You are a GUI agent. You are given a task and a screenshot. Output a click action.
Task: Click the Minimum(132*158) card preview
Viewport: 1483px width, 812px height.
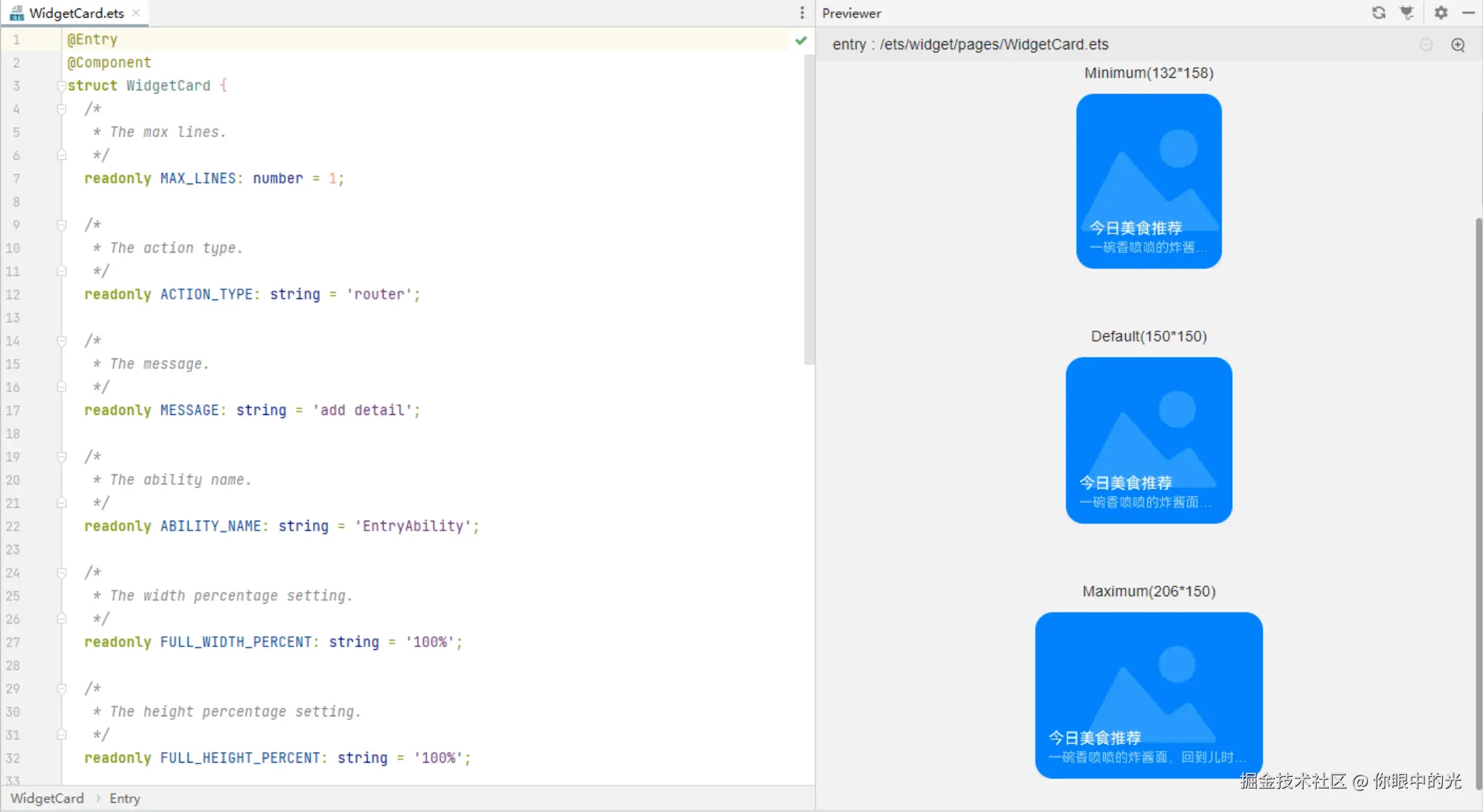pos(1148,181)
